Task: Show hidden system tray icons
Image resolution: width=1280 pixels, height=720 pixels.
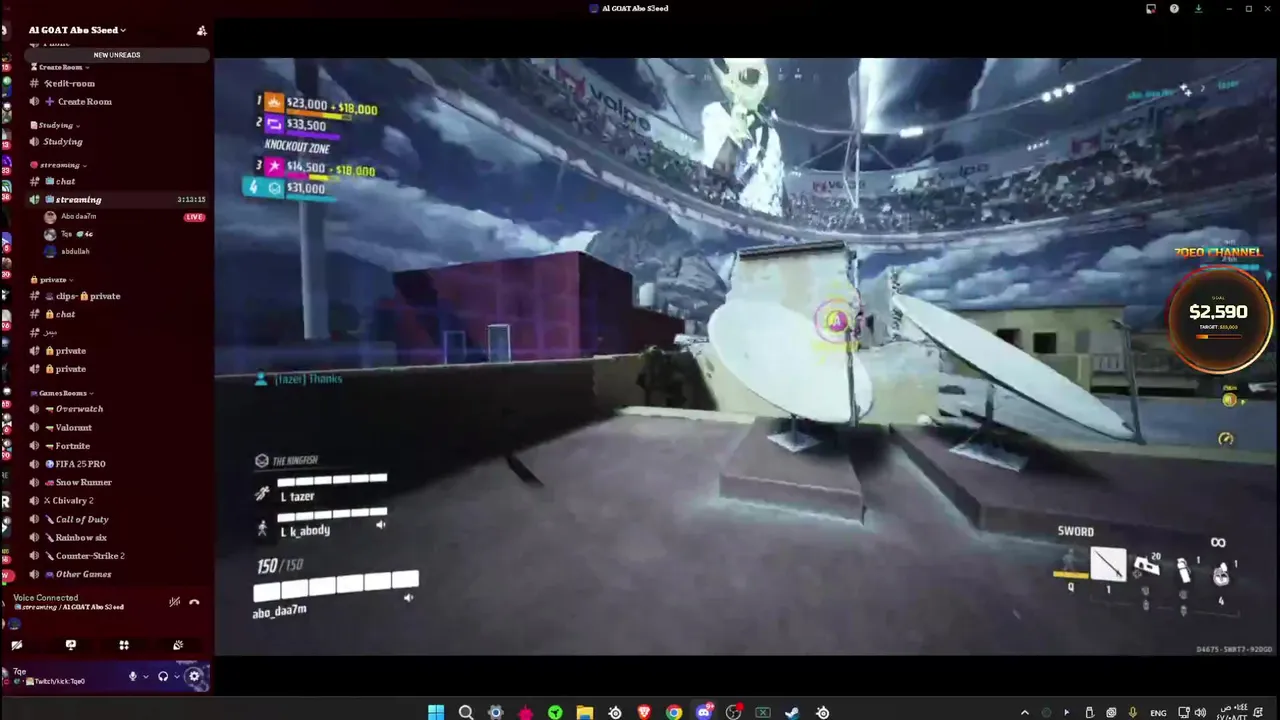Action: coord(1024,713)
